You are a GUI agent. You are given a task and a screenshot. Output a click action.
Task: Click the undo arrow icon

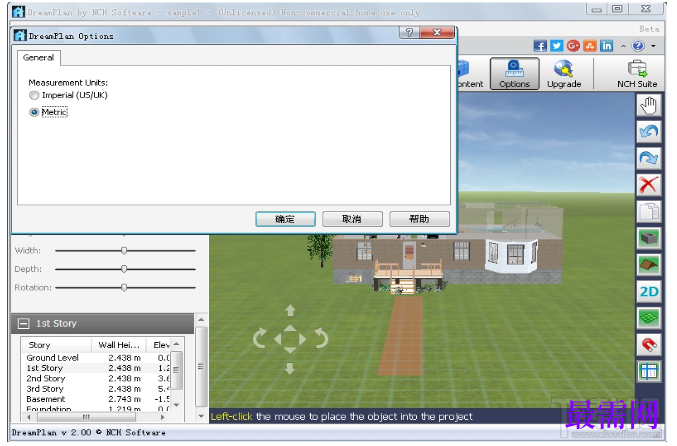[649, 132]
